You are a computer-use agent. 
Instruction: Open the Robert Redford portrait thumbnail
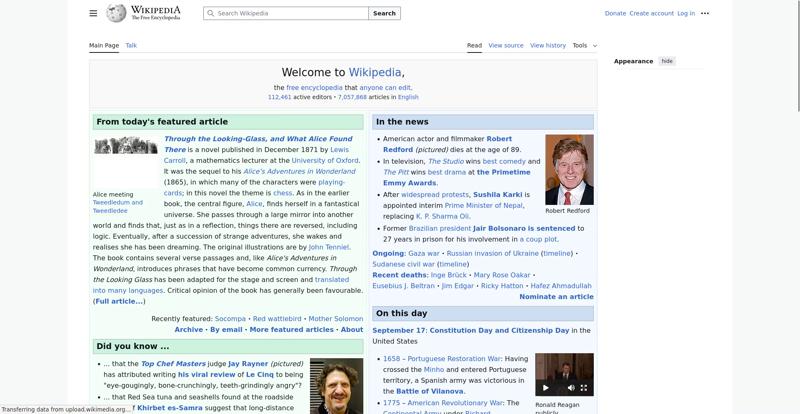pyautogui.click(x=569, y=169)
